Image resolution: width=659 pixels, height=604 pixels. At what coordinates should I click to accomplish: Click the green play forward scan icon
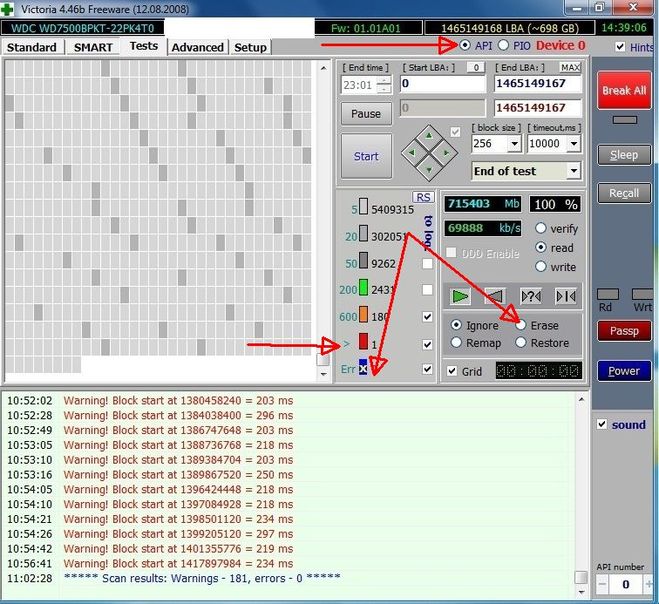coord(460,297)
